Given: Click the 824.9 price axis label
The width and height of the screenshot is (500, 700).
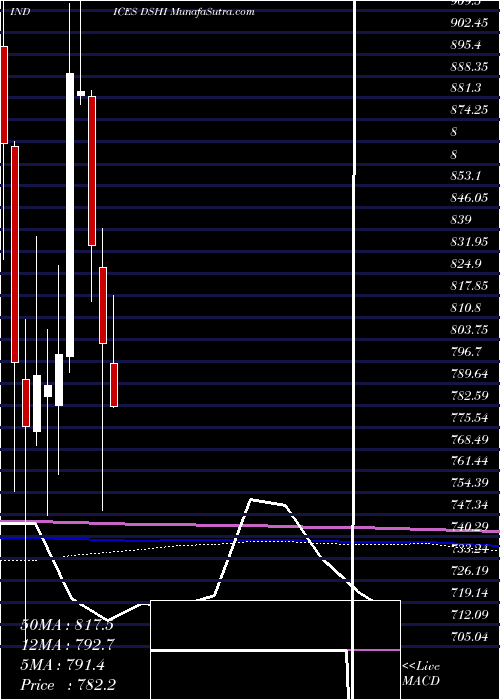Looking at the screenshot, I should click(x=466, y=263).
